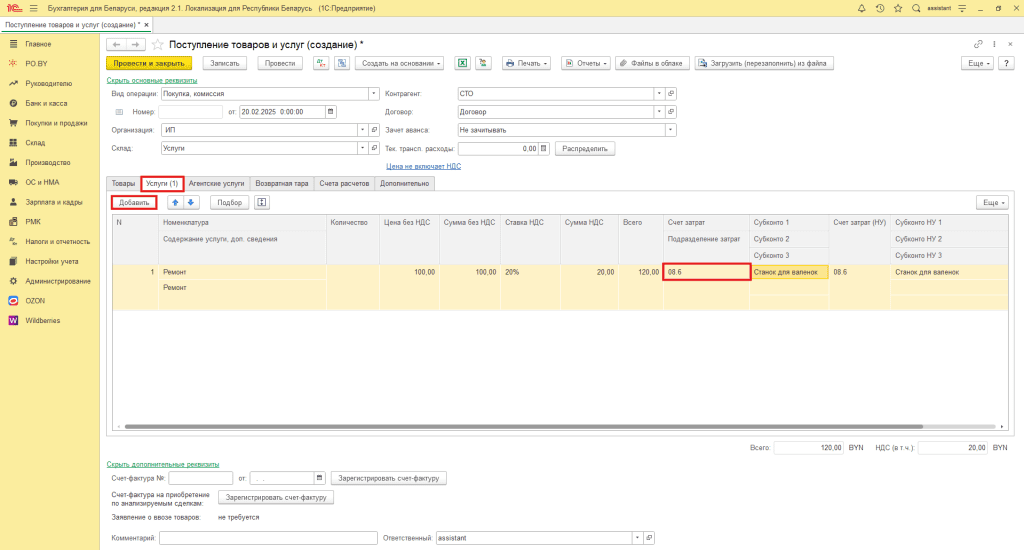
Task: Open the document structure icon
Action: coord(342,63)
